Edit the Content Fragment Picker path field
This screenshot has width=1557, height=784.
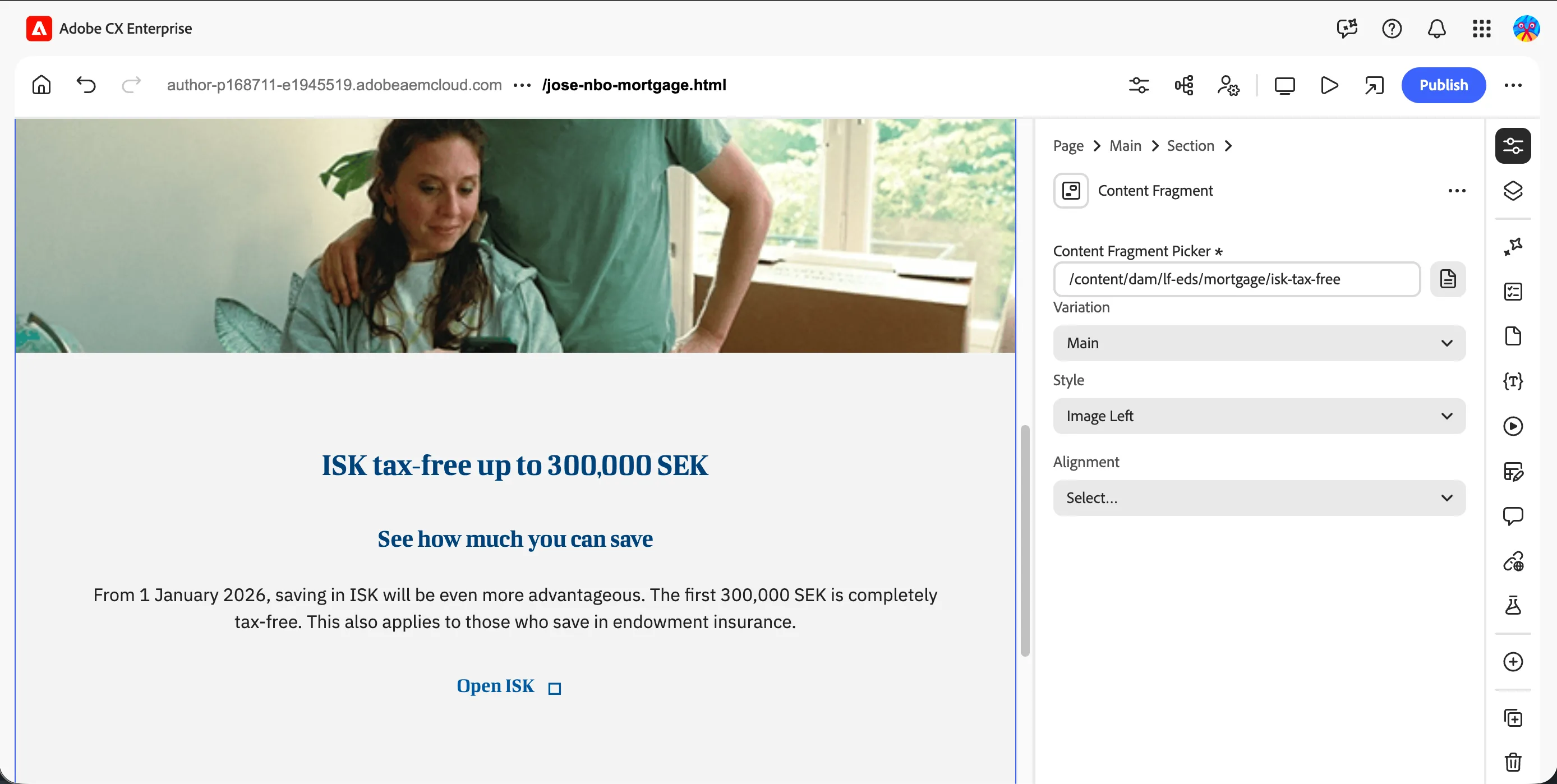click(1236, 279)
